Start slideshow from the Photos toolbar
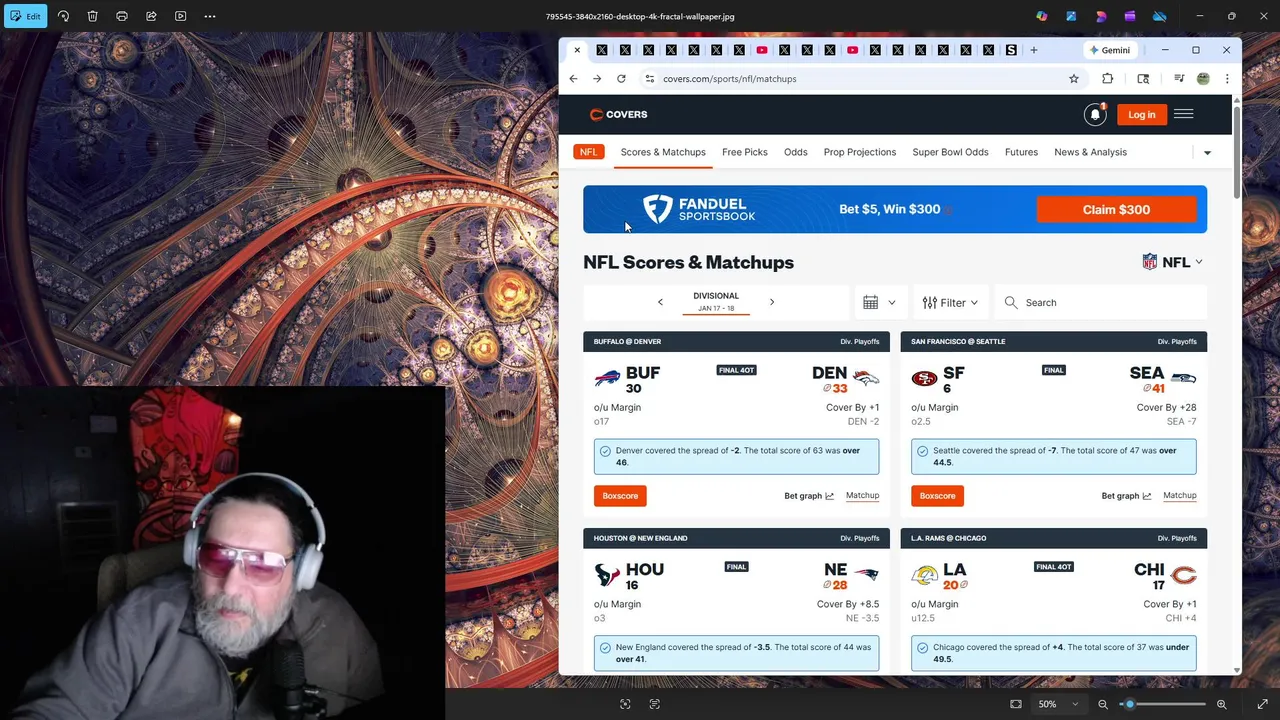The height and width of the screenshot is (720, 1280). 180,16
